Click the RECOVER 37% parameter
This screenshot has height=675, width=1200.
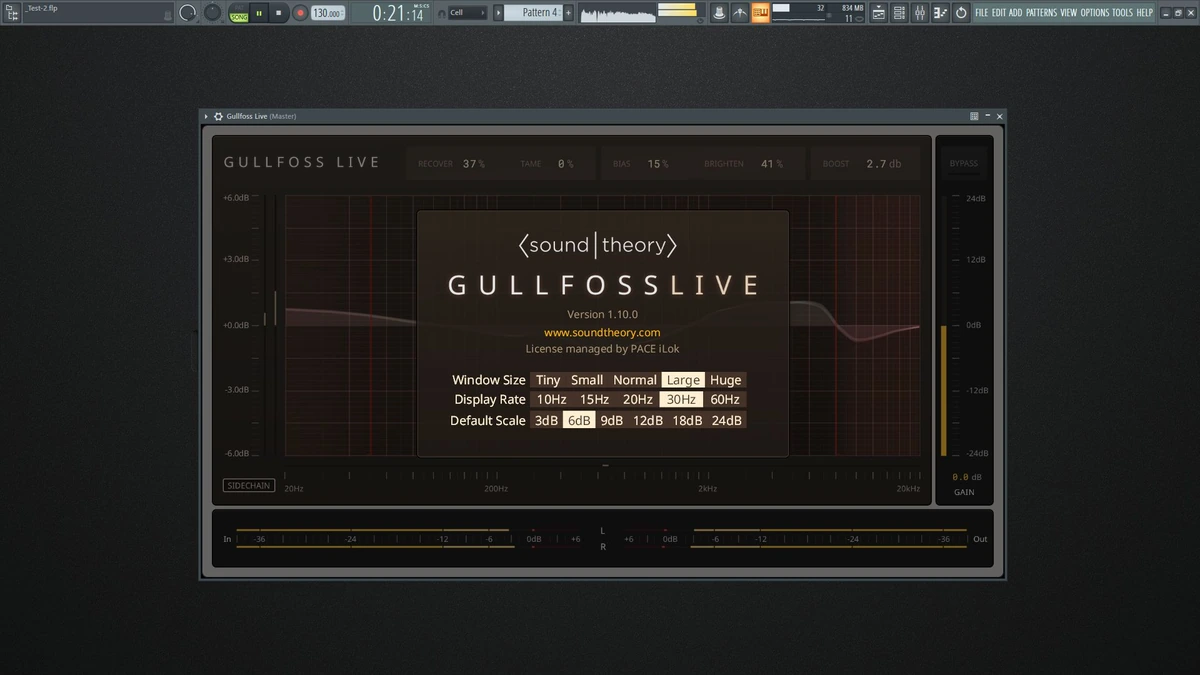coord(452,163)
